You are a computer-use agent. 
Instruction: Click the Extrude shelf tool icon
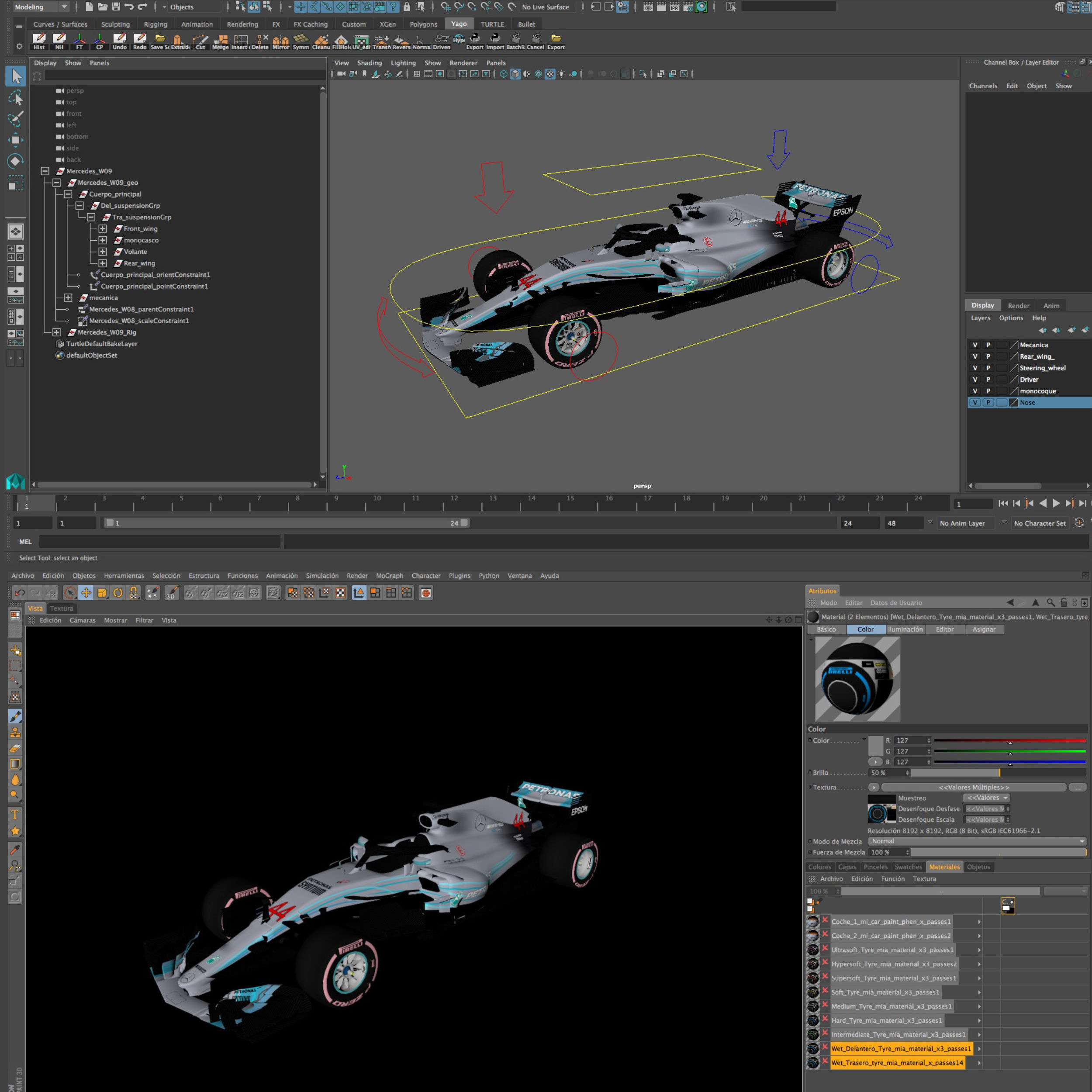click(179, 41)
